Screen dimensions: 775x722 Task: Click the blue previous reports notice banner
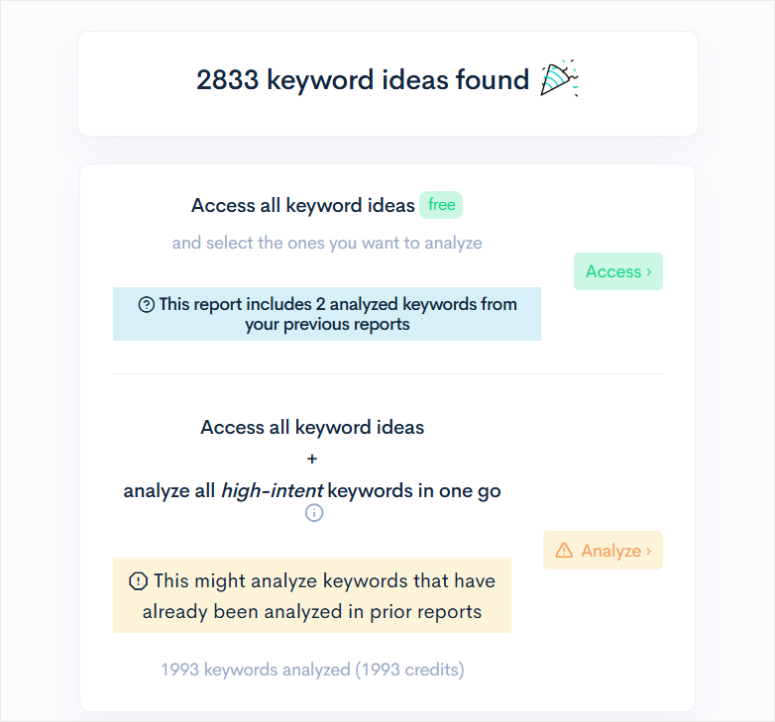click(327, 314)
